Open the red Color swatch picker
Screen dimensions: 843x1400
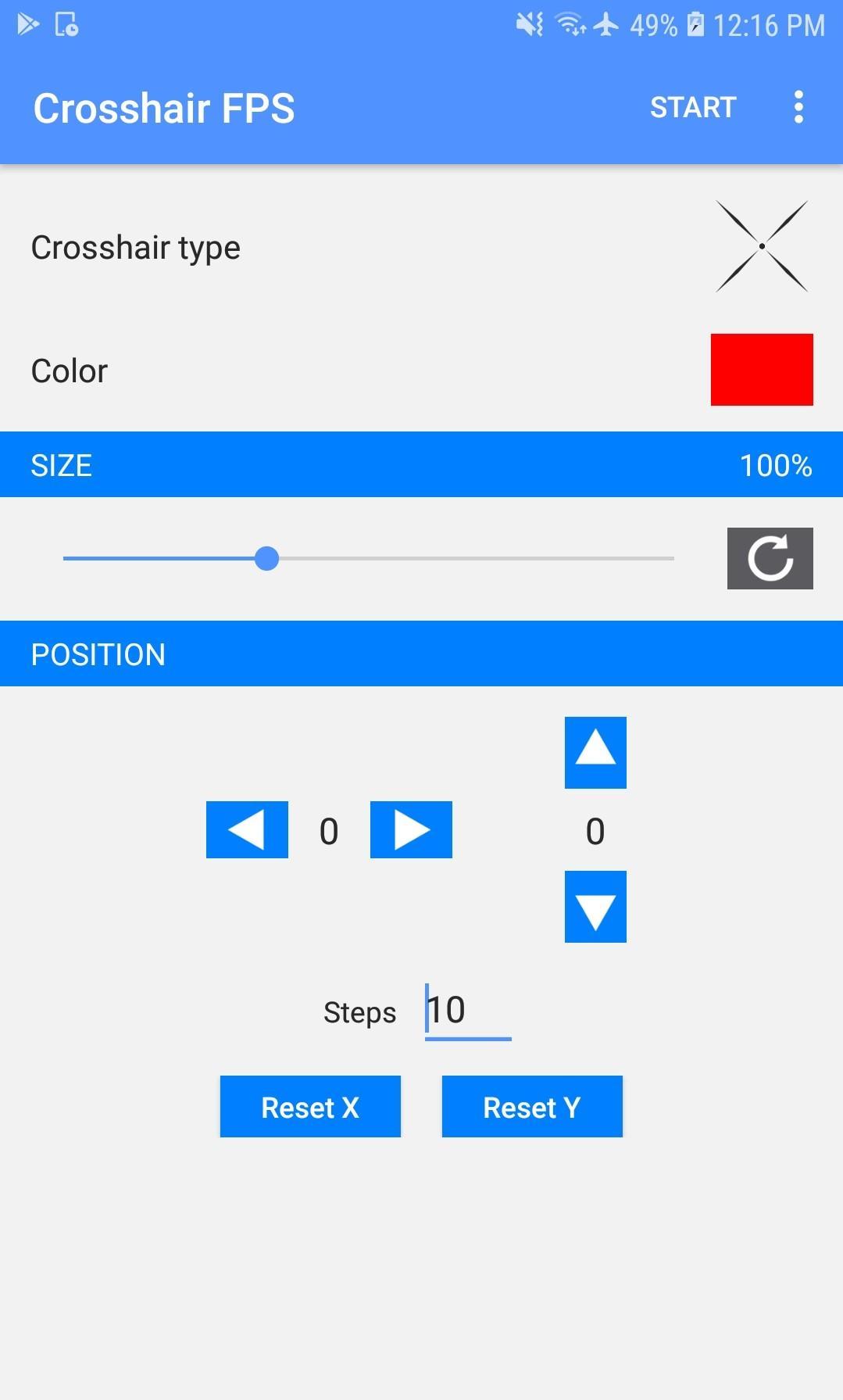(762, 370)
